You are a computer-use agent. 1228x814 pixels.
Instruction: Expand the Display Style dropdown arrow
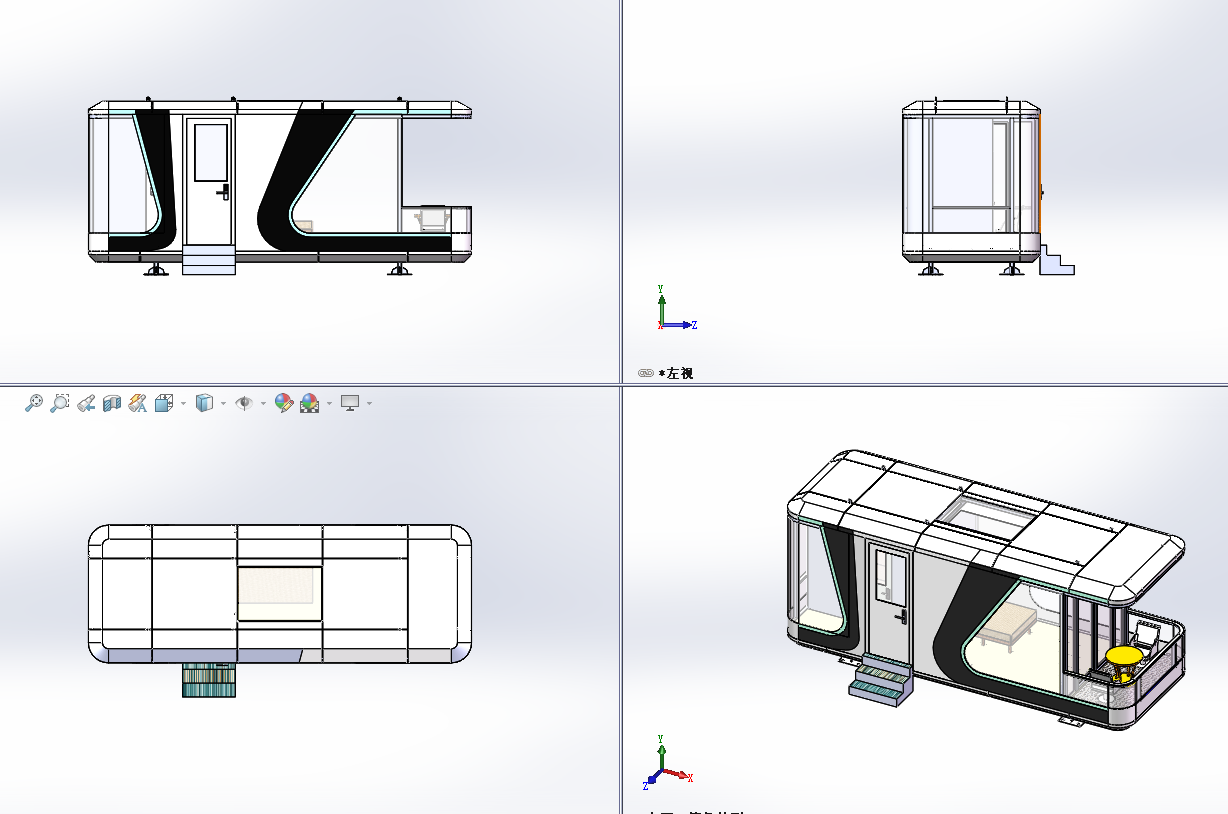(x=223, y=404)
